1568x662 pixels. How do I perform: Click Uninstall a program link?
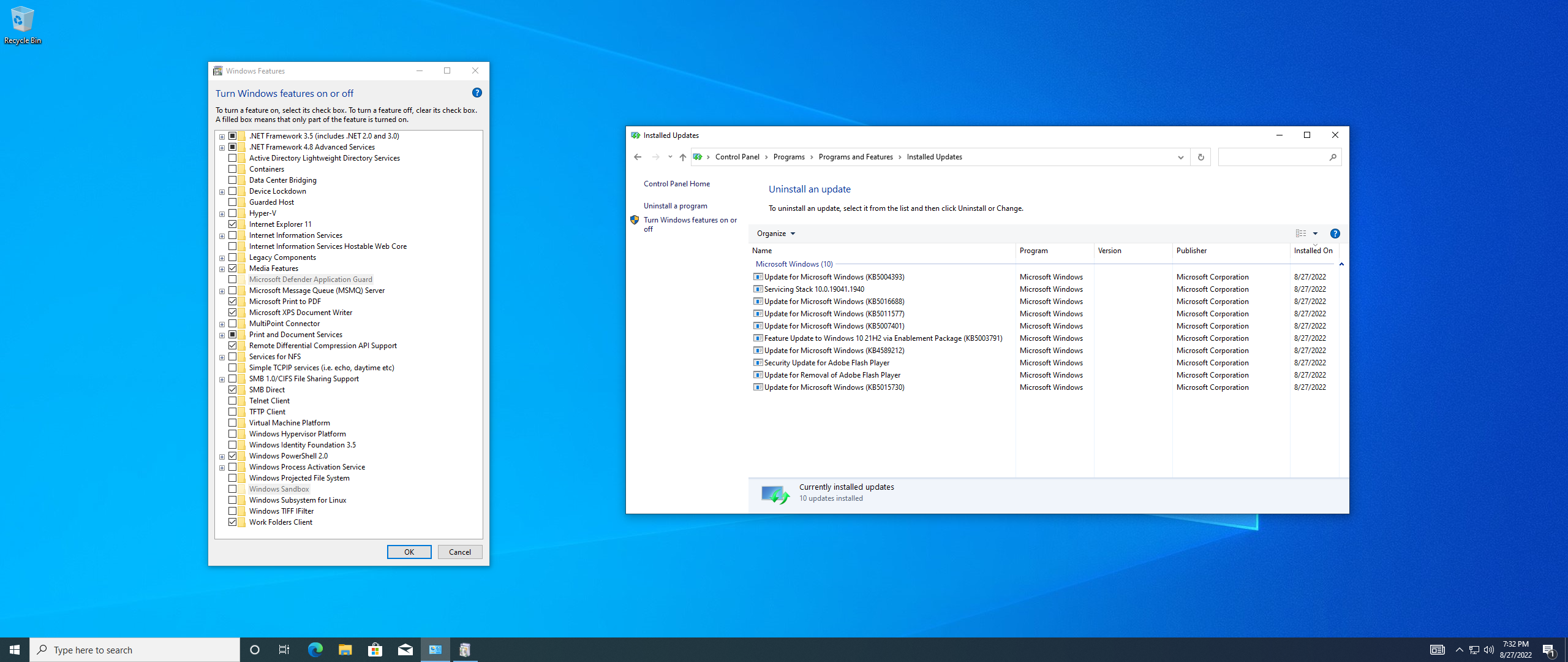point(675,206)
